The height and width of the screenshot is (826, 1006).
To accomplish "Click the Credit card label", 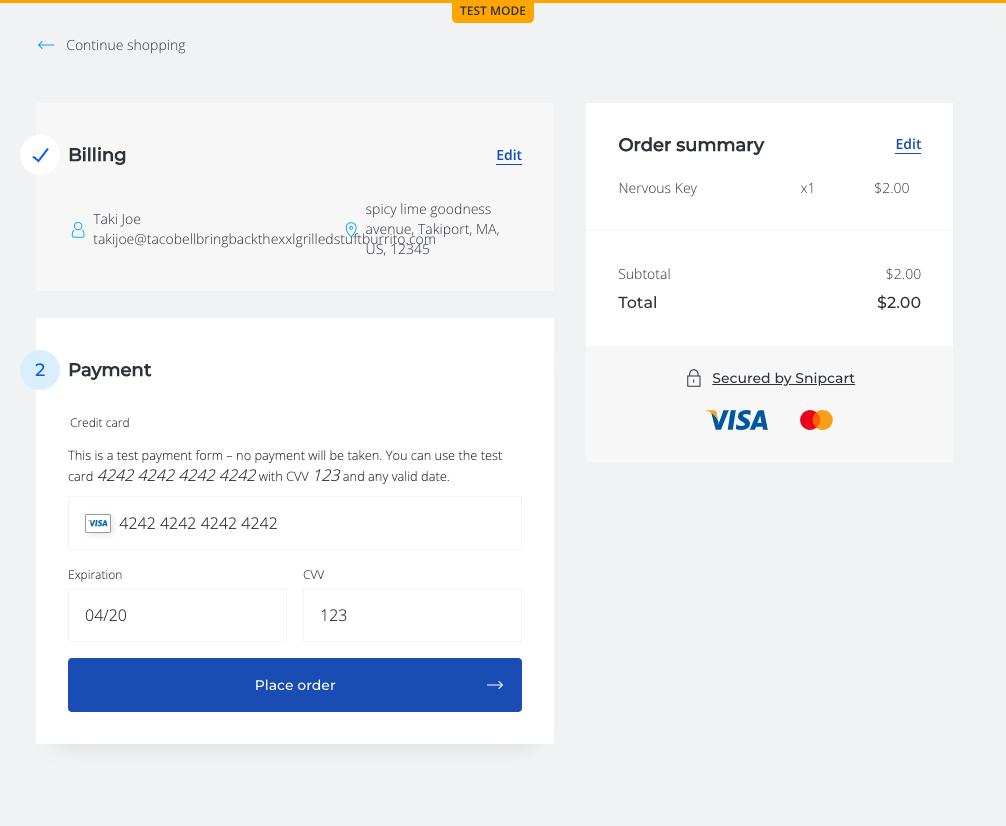I will coord(99,422).
